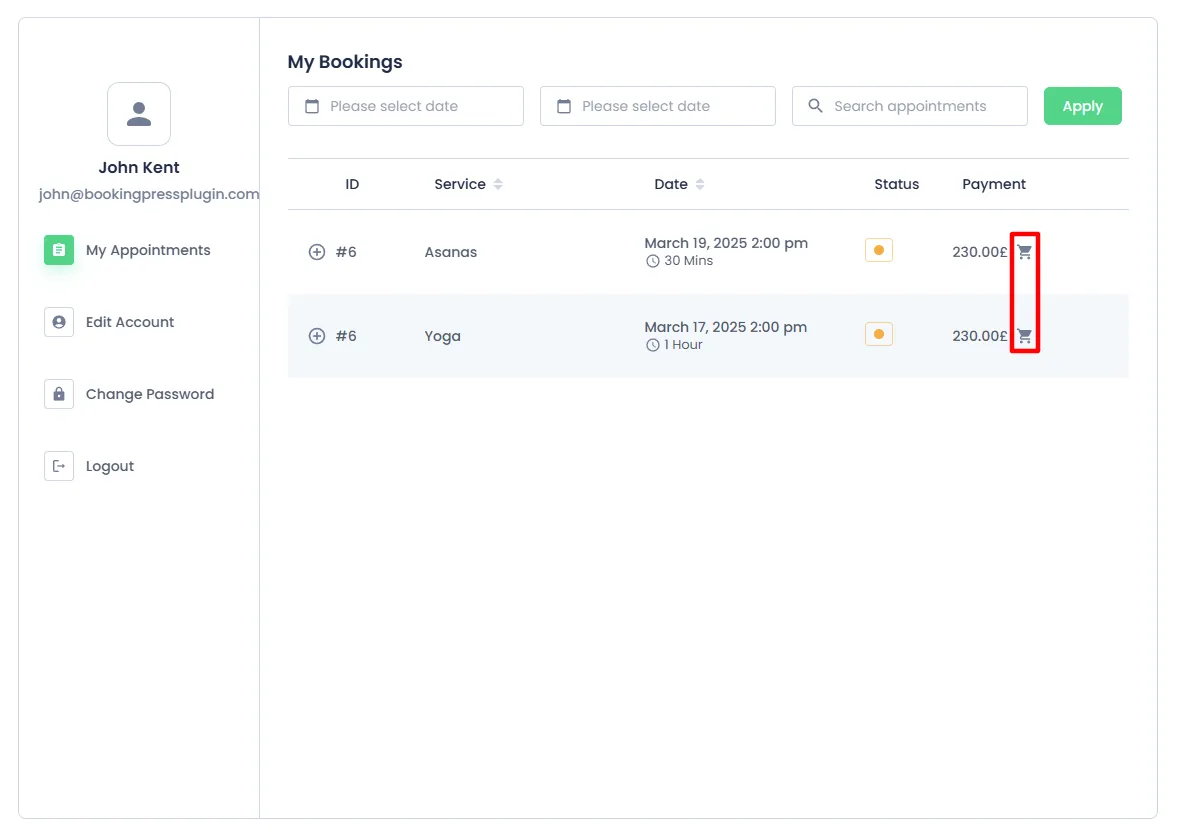
Task: Click the 230.00£ amount in Yoga row
Action: pyautogui.click(x=980, y=336)
